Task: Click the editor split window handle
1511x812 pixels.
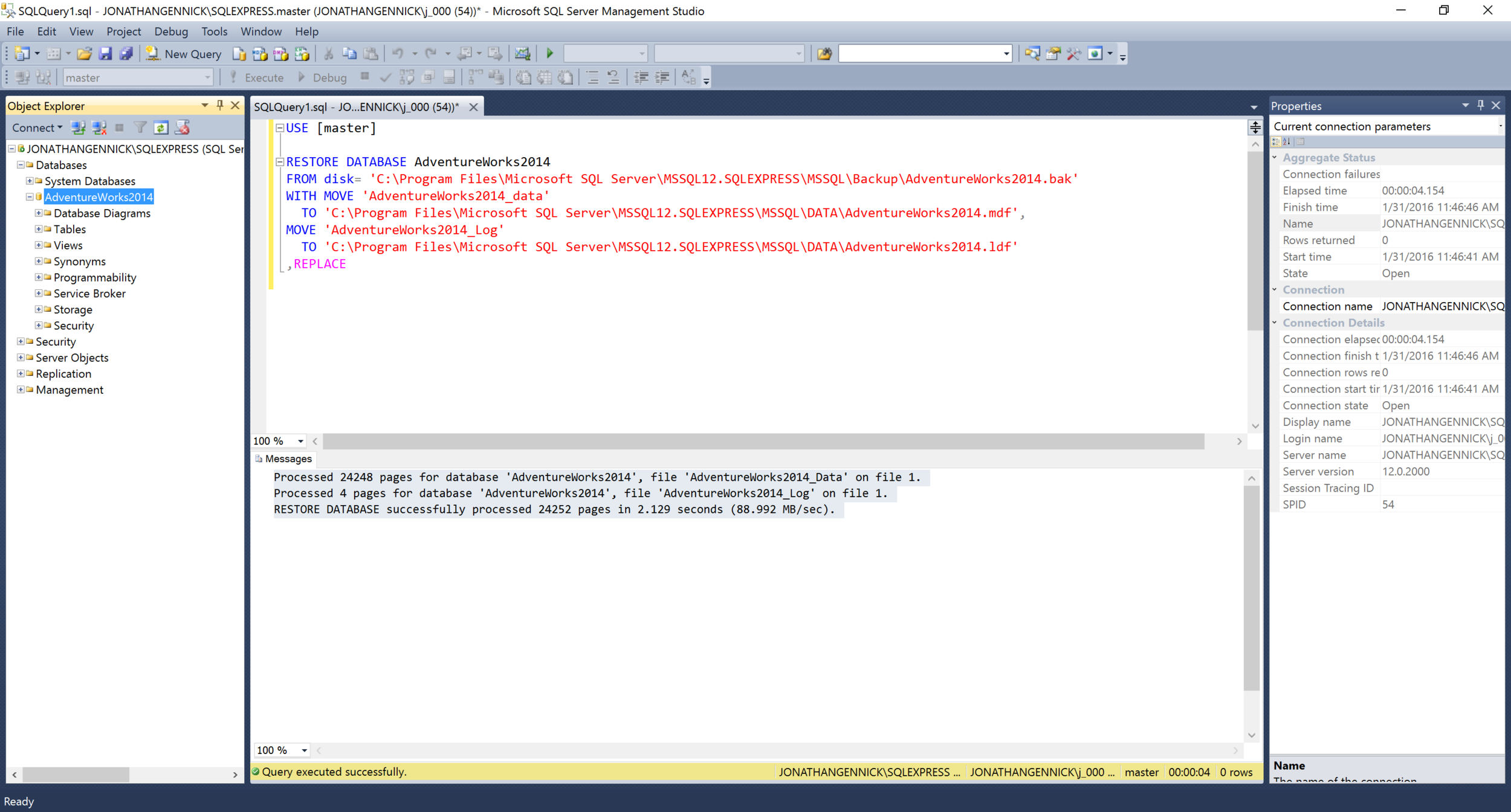Action: click(1255, 127)
